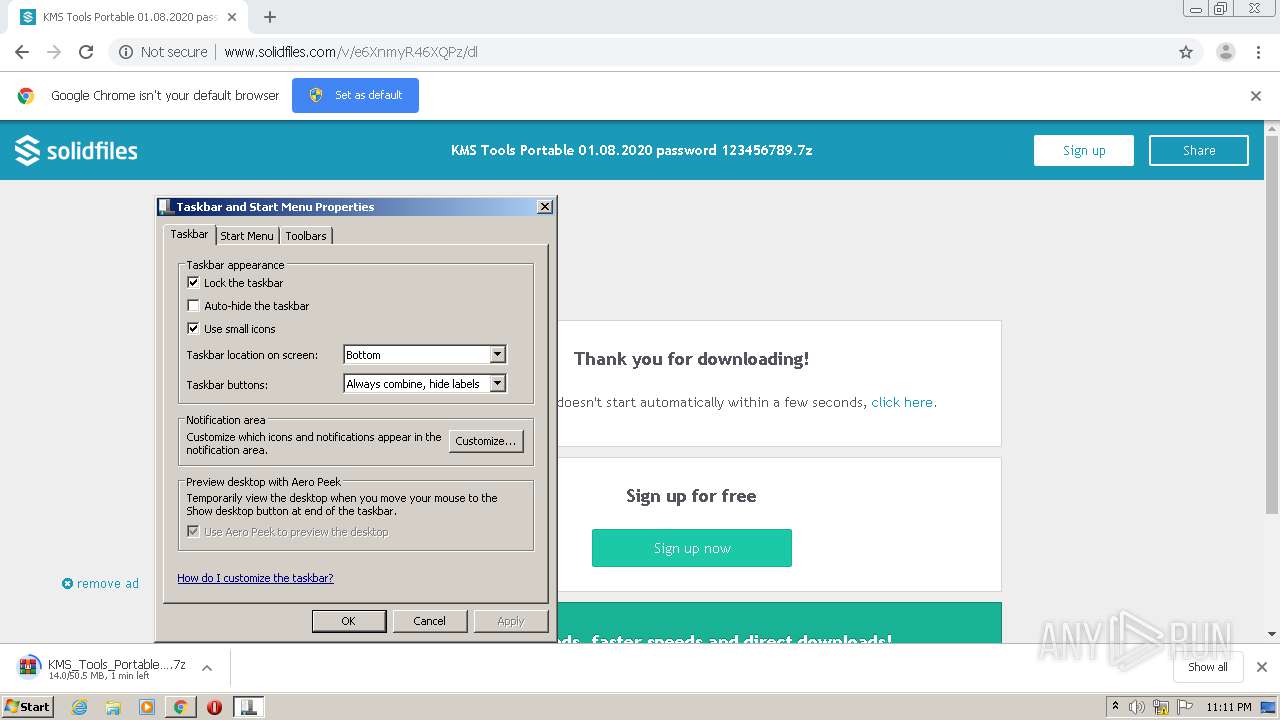View site info for Not secure
The width and height of the screenshot is (1280, 720).
tap(163, 52)
